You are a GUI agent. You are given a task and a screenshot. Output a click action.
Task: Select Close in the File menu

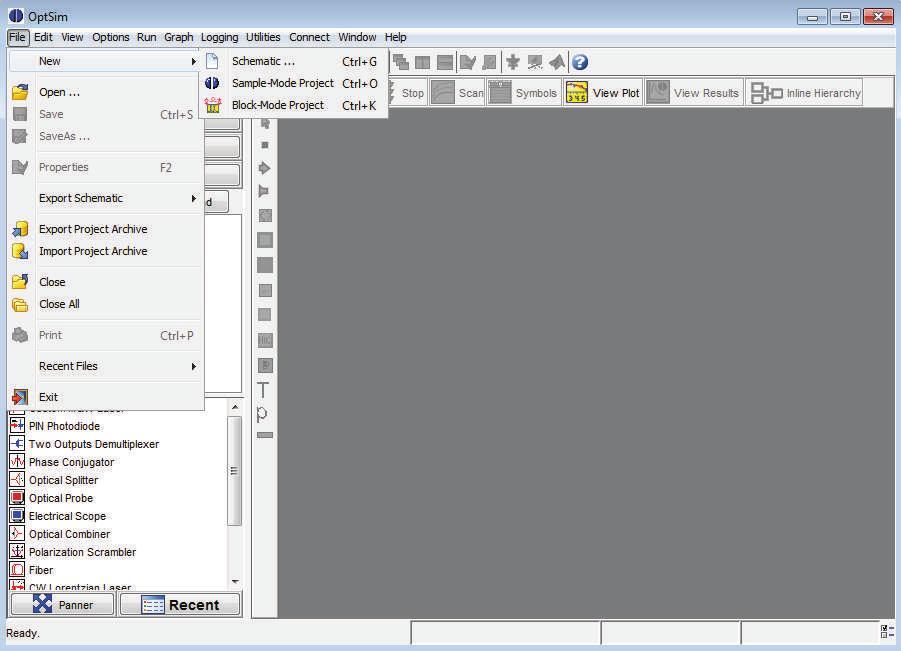coord(106,282)
